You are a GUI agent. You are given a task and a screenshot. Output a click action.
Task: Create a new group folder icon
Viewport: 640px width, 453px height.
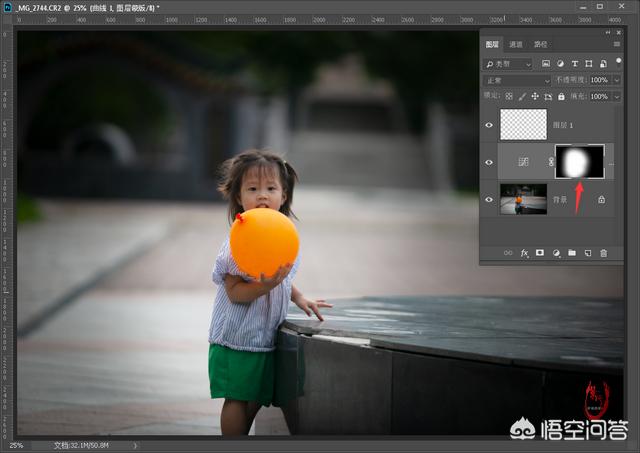[572, 253]
